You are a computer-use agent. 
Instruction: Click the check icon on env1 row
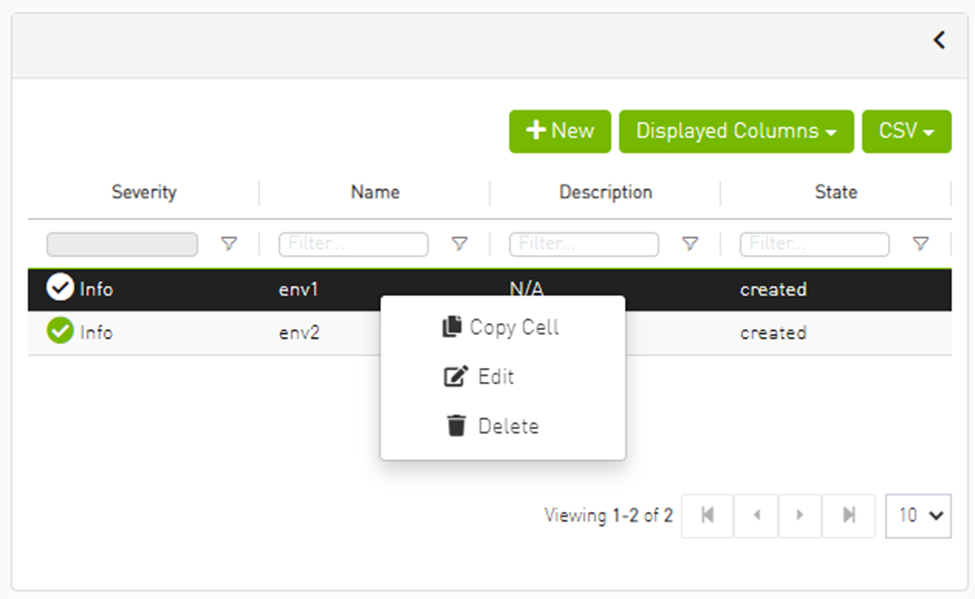click(x=60, y=289)
